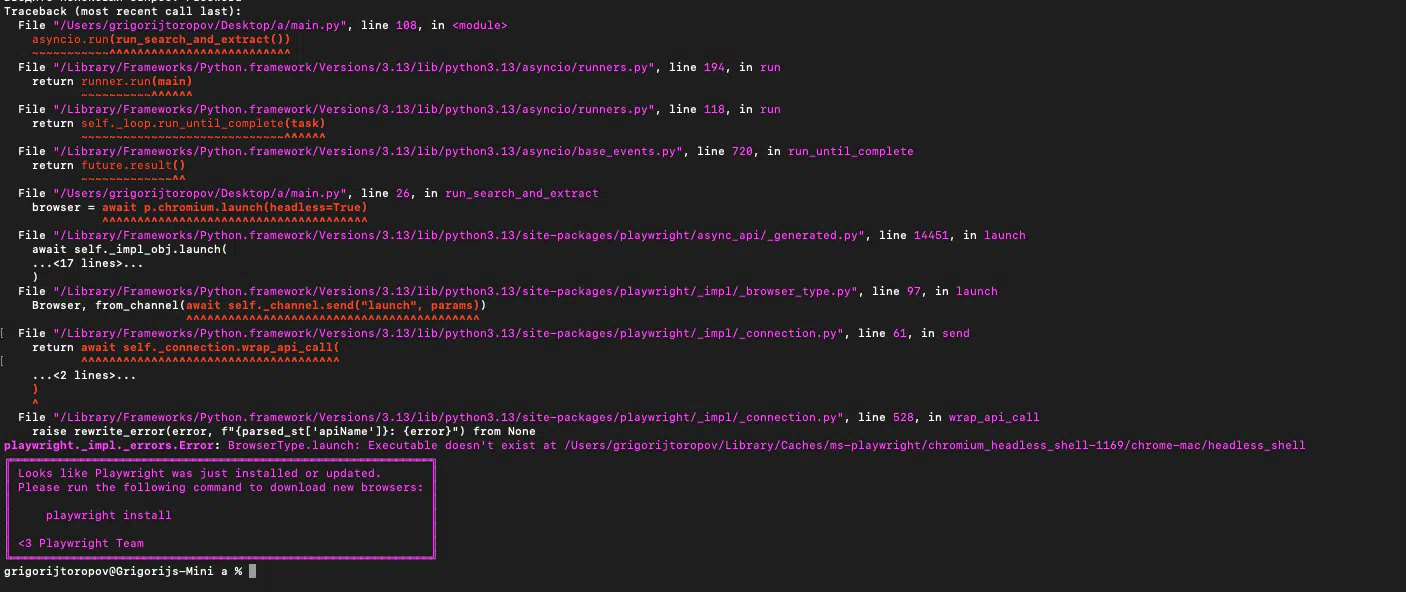Click the 'line 720' text
Screen dimensions: 1406x592
(725, 151)
